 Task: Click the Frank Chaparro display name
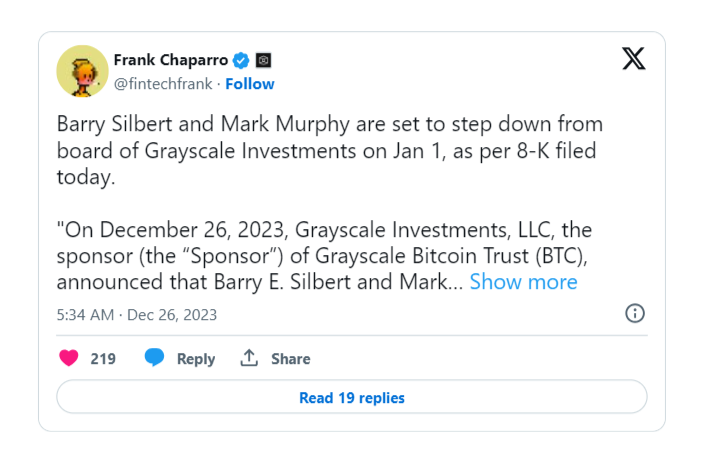click(171, 60)
